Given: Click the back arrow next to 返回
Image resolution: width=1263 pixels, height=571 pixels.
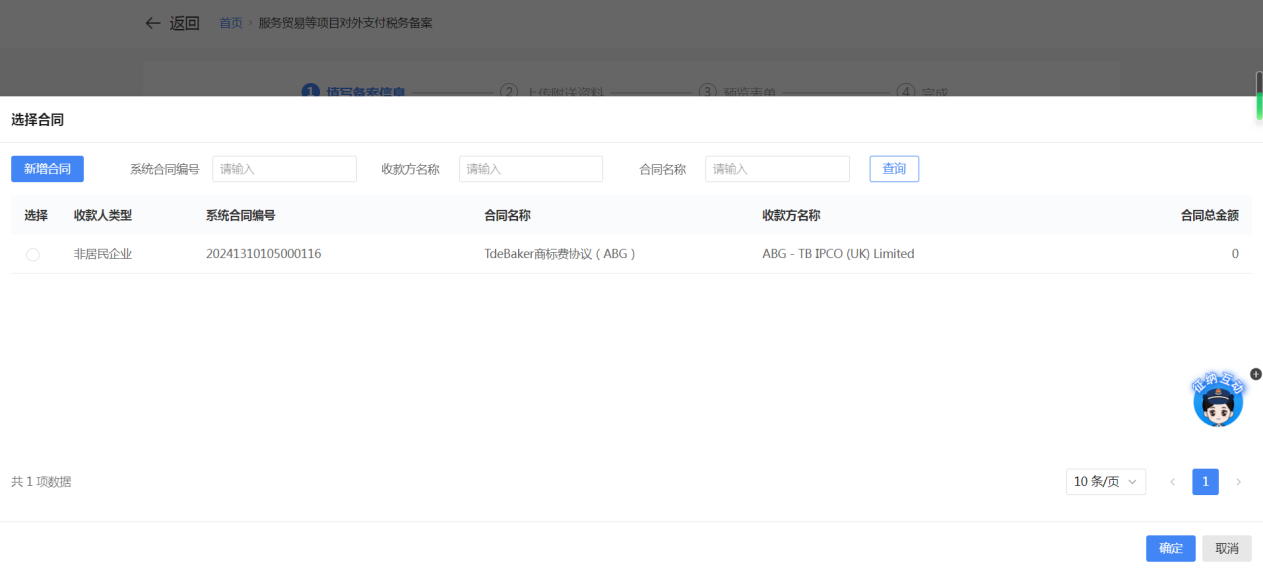Looking at the screenshot, I should (x=153, y=23).
